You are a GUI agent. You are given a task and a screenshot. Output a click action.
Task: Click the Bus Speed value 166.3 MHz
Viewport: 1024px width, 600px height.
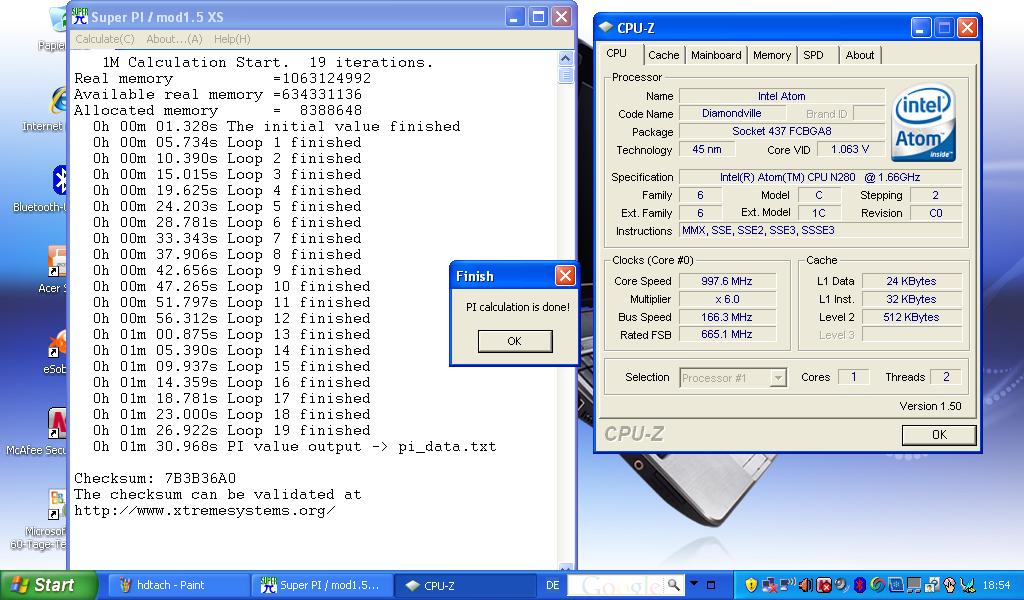click(x=727, y=317)
